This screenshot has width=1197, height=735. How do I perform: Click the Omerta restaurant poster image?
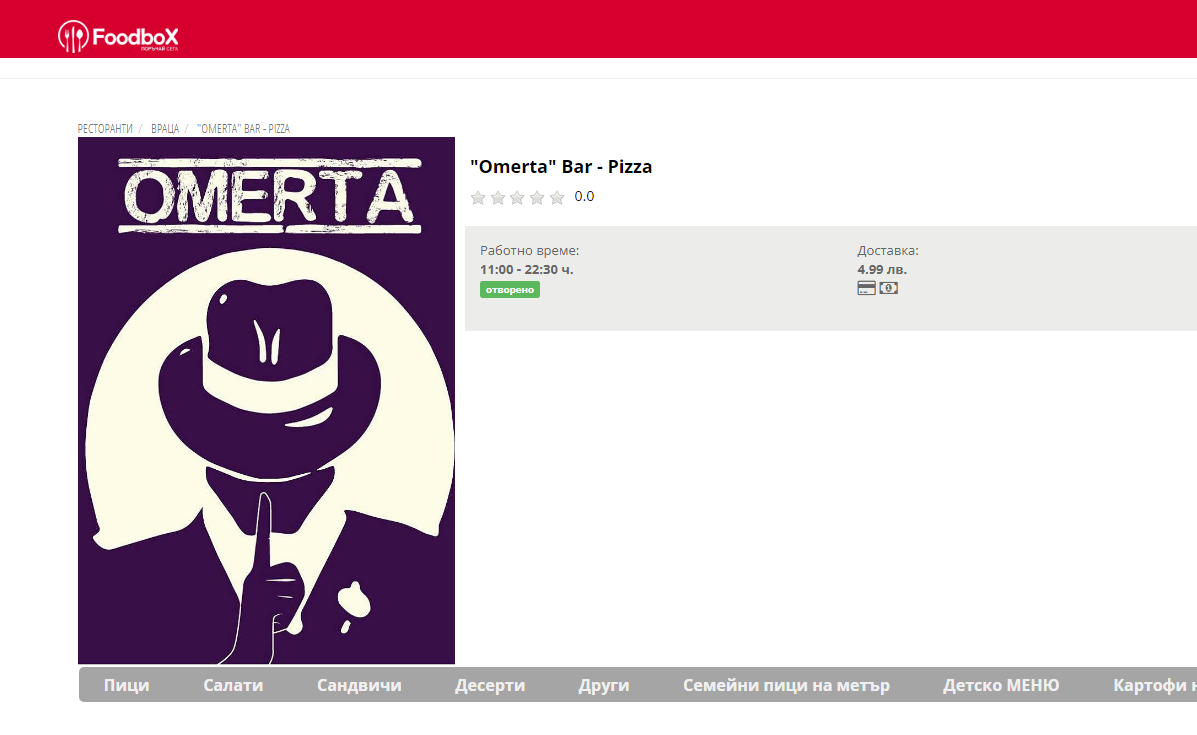click(x=266, y=401)
